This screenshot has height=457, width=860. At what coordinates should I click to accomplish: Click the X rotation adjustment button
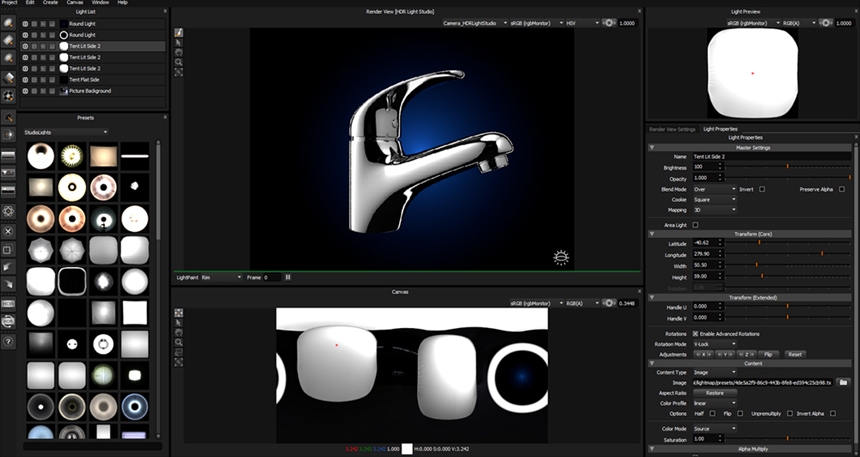(703, 354)
